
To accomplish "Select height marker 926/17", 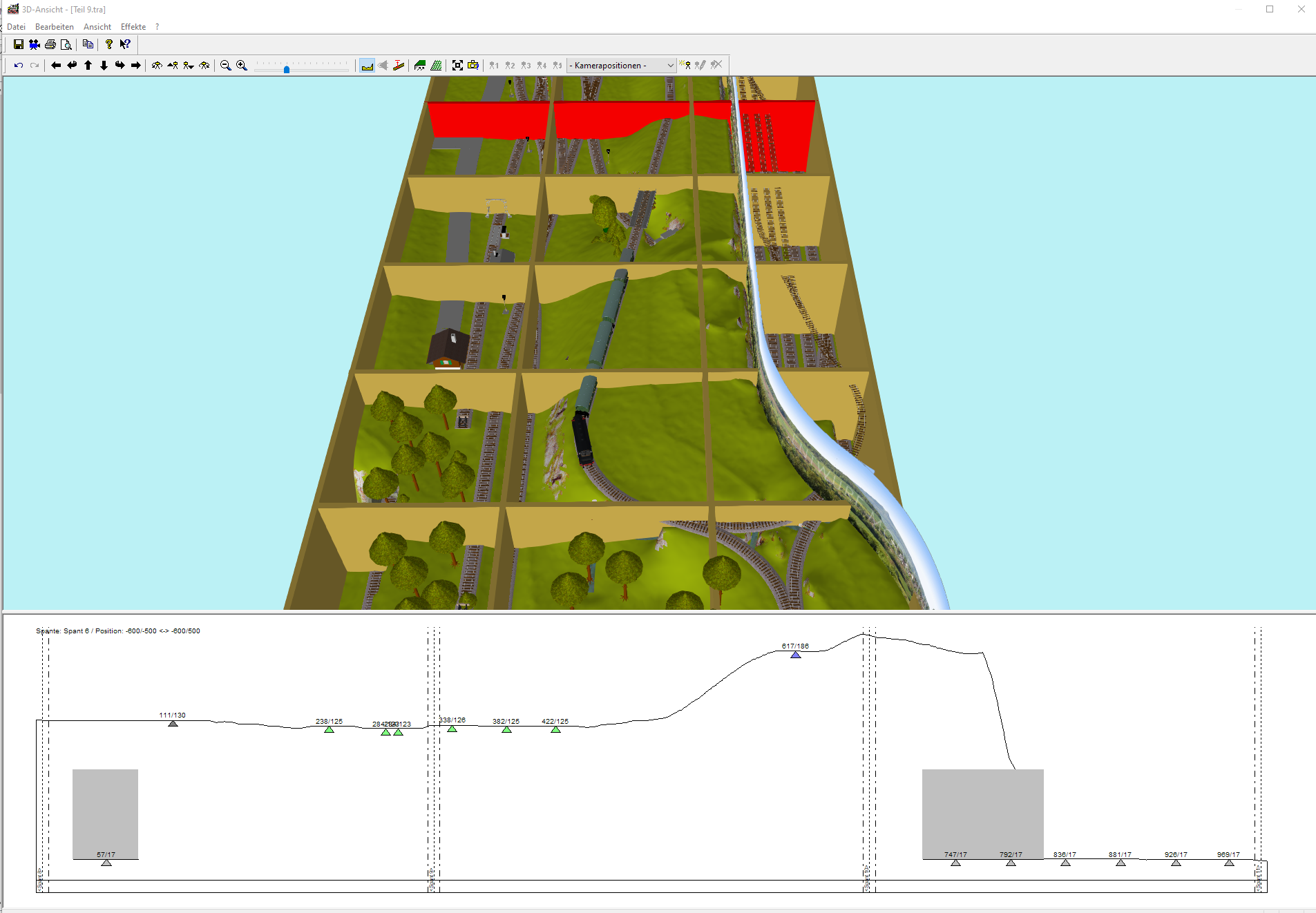I will tap(1176, 863).
